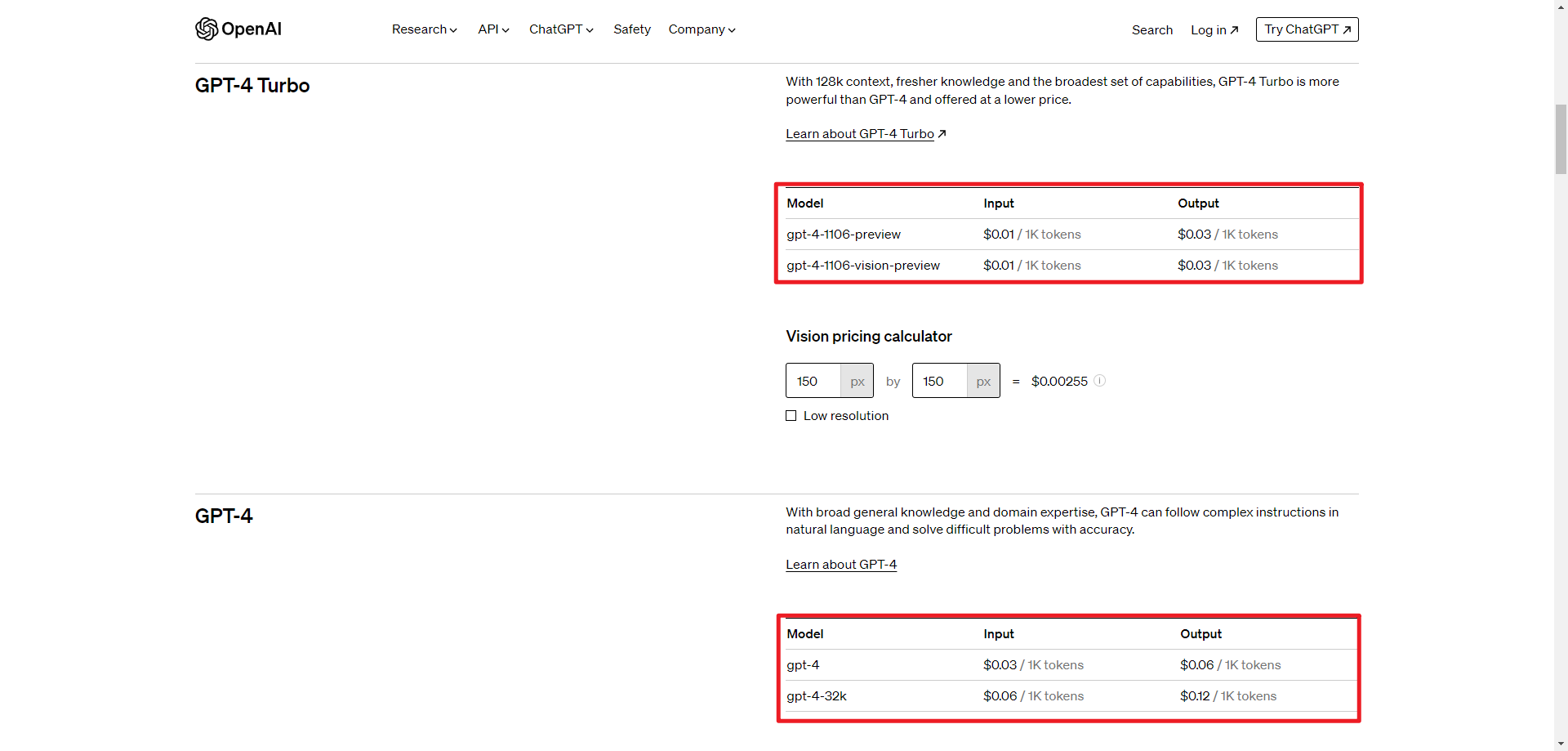Click the gpt-4-32k output price $0.12
Screen dimensions: 1568x751
(1195, 696)
